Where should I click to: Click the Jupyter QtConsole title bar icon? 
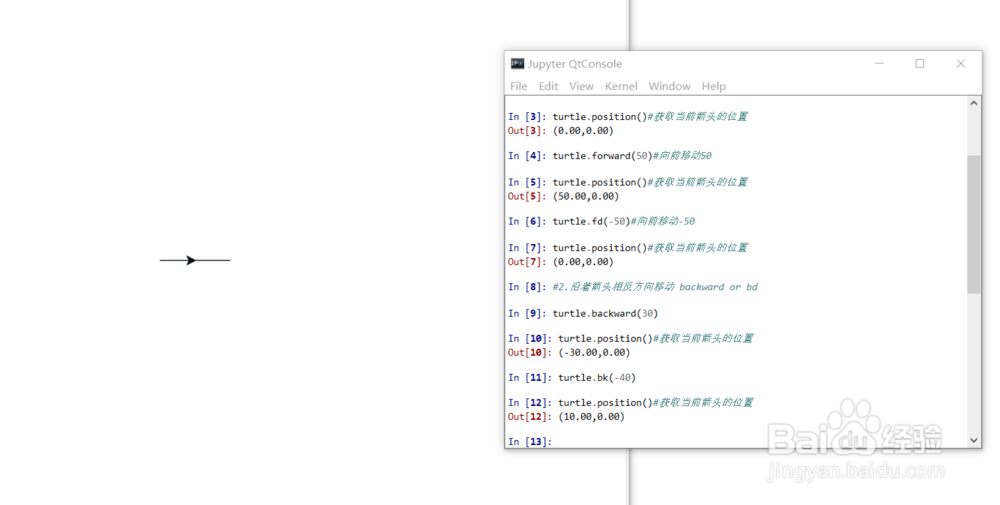[x=517, y=64]
